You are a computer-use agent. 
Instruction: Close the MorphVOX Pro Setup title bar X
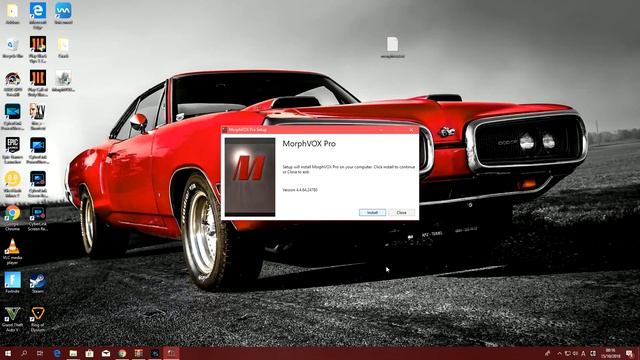tap(411, 130)
